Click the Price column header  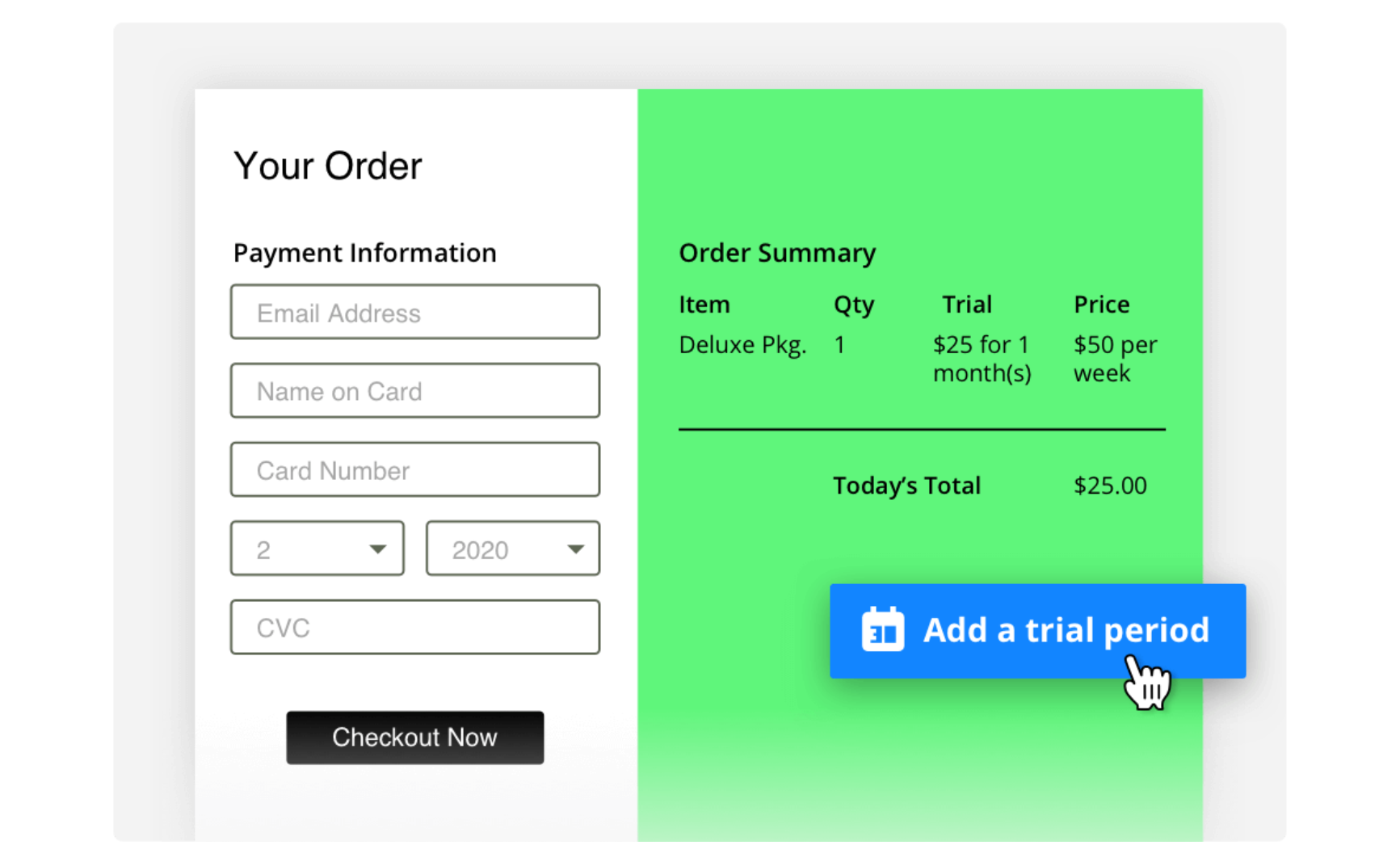tap(1101, 305)
